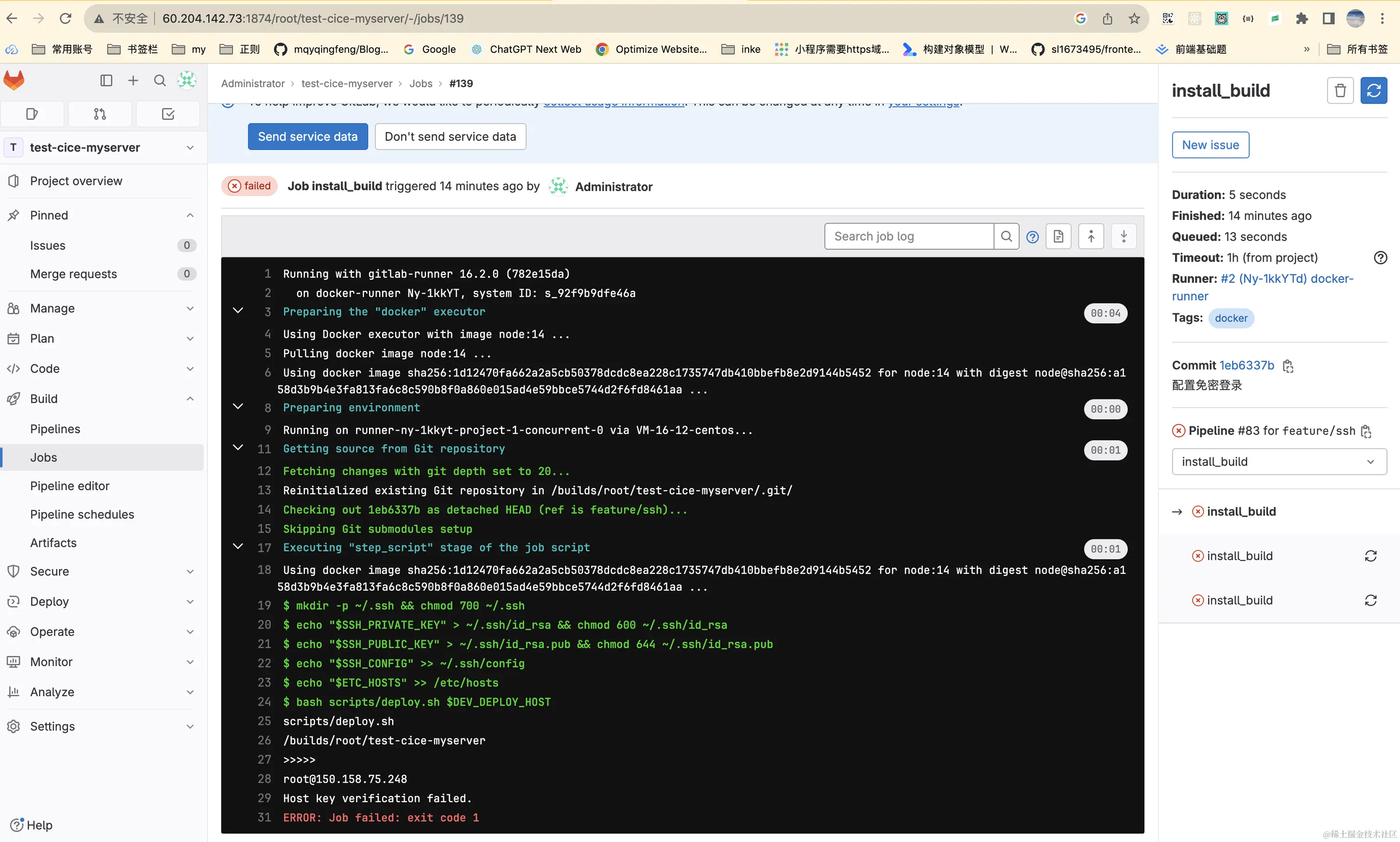Collapse the Getting source from Git section
This screenshot has height=842, width=1400.
pyautogui.click(x=238, y=448)
